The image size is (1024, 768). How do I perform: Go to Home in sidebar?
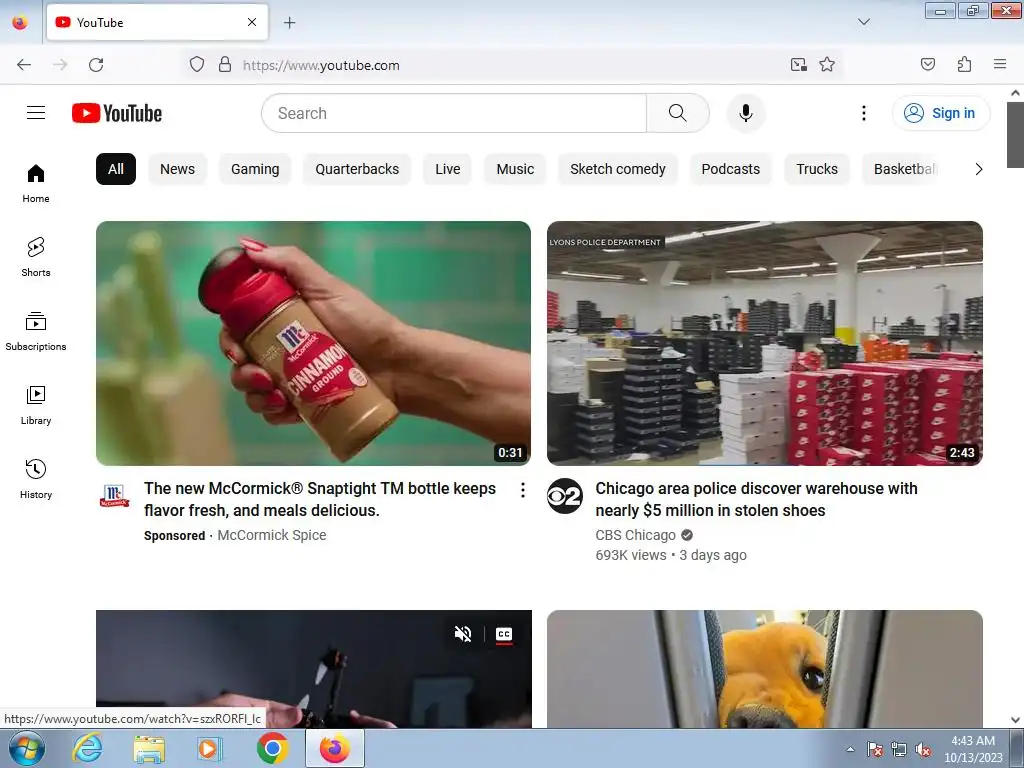click(36, 184)
